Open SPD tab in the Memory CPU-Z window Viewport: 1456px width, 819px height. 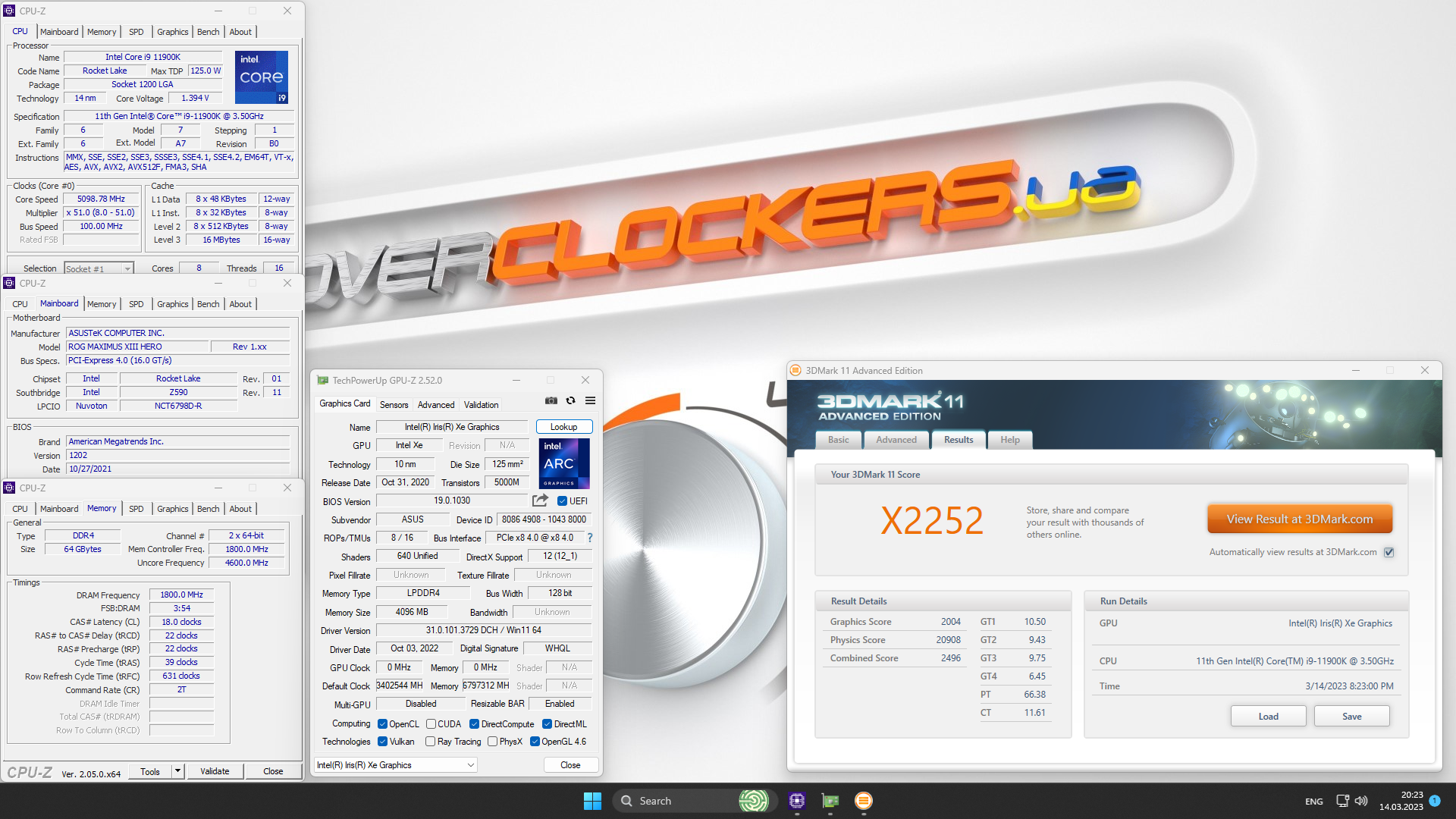(136, 509)
